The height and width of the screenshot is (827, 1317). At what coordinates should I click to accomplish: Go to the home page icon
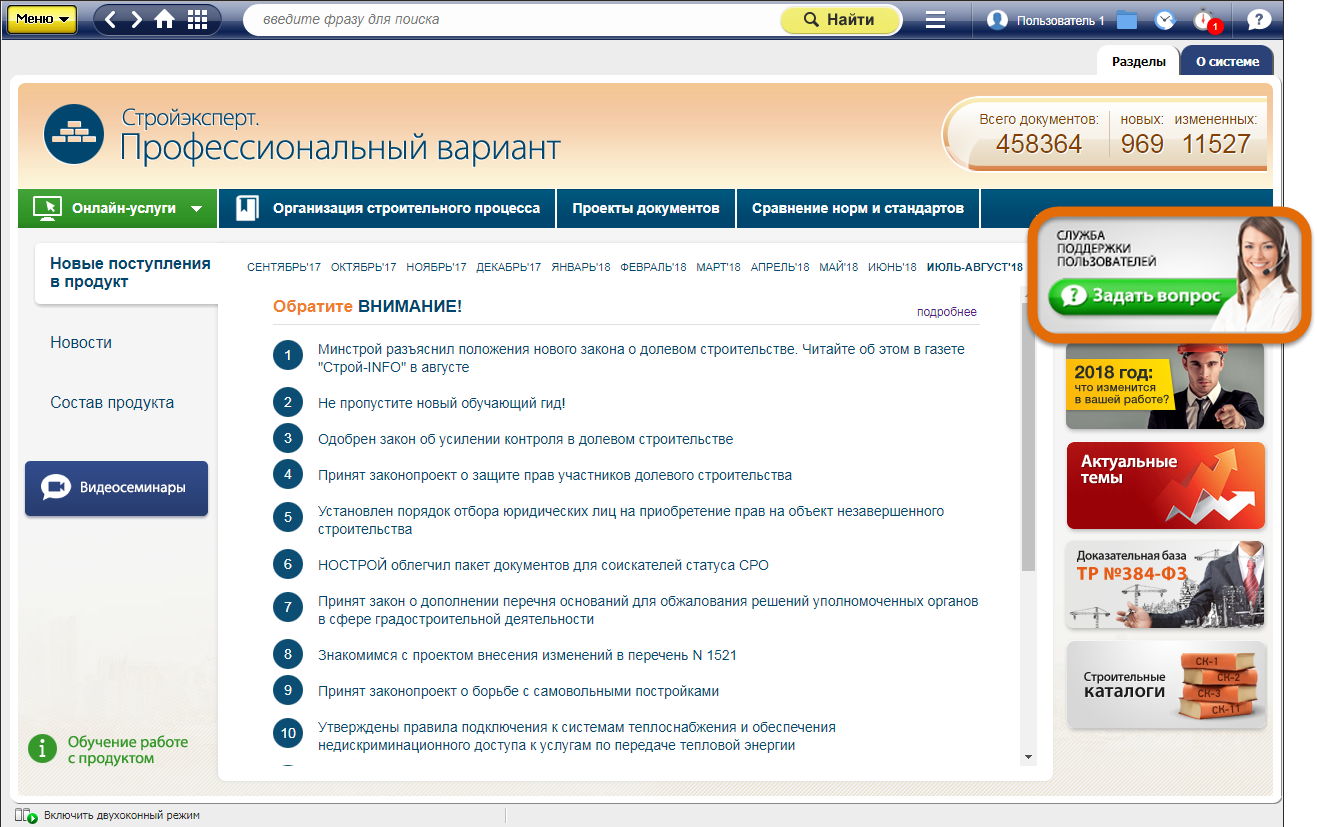coord(165,20)
